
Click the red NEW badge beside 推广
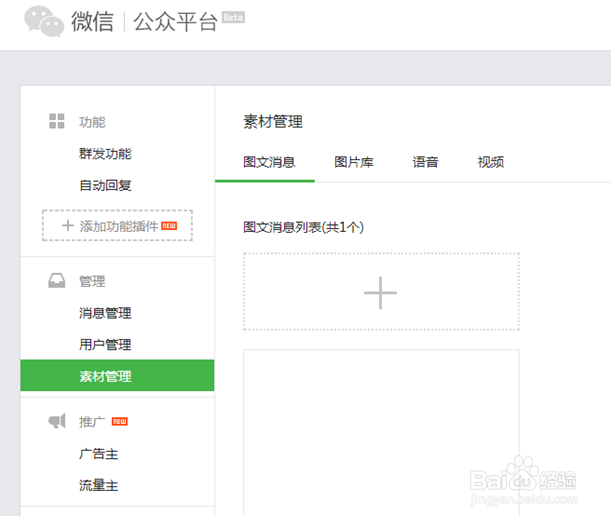120,421
